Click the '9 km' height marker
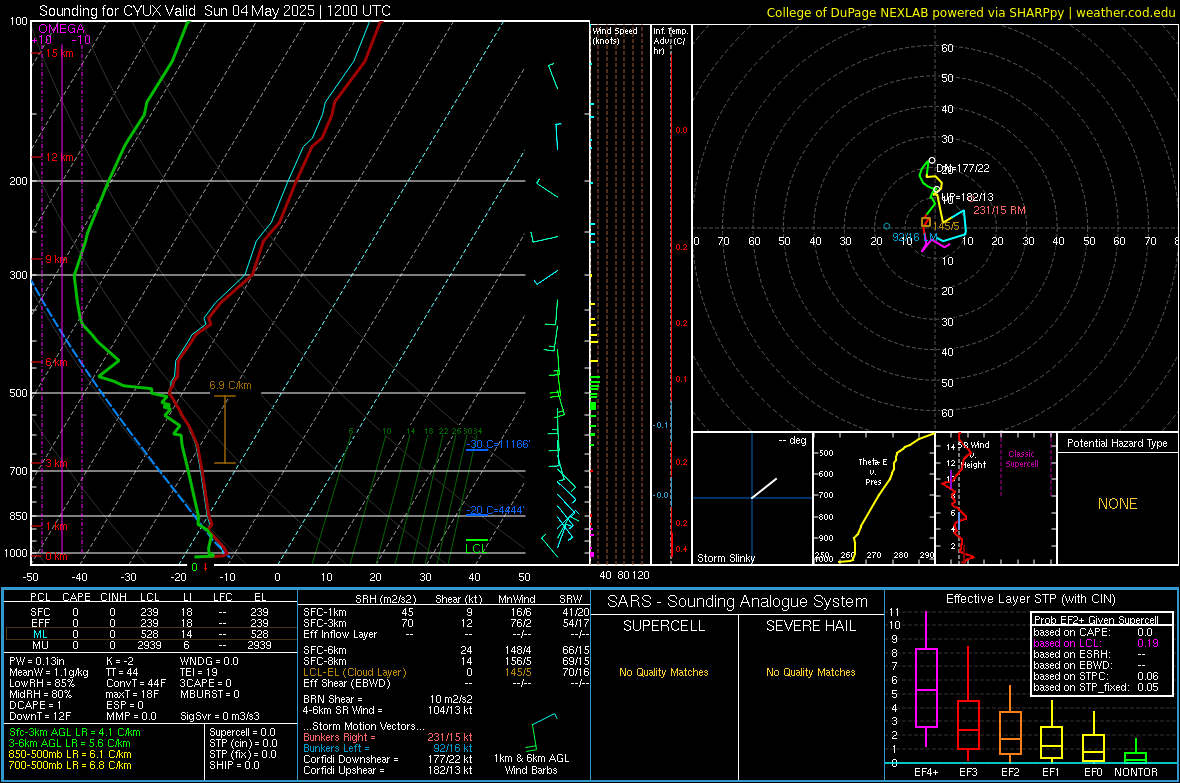Image resolution: width=1180 pixels, height=783 pixels. tap(55, 259)
